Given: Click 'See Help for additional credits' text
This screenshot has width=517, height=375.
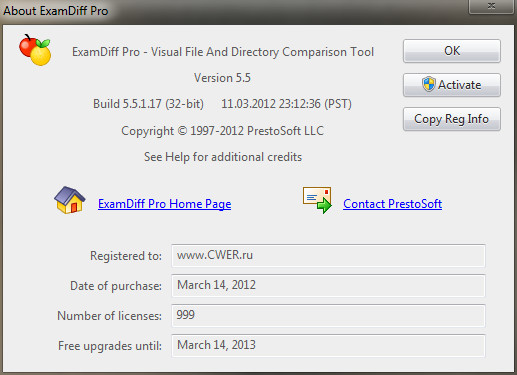Looking at the screenshot, I should pyautogui.click(x=223, y=157).
